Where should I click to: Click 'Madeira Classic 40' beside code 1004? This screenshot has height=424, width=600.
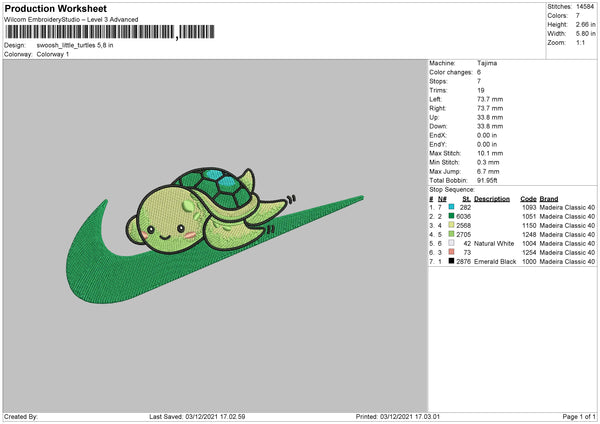pyautogui.click(x=567, y=243)
